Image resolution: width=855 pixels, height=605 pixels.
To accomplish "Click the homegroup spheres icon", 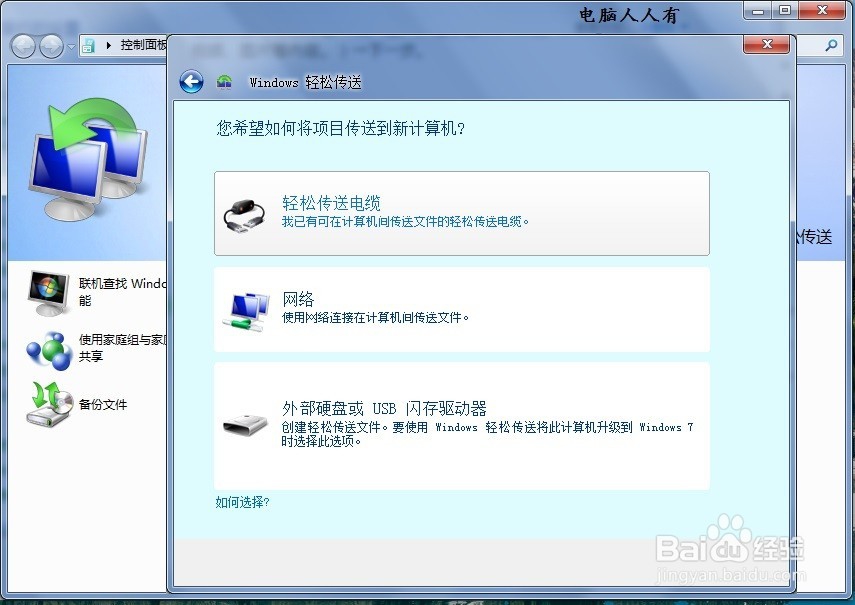I will pos(49,350).
